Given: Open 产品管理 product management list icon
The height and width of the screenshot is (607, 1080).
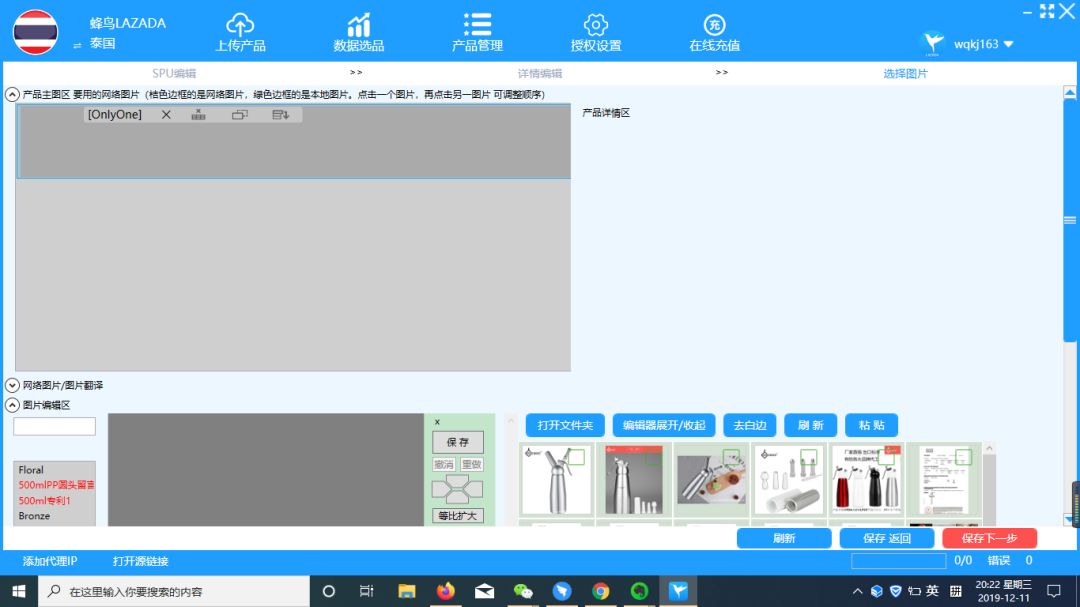Looking at the screenshot, I should tap(477, 27).
